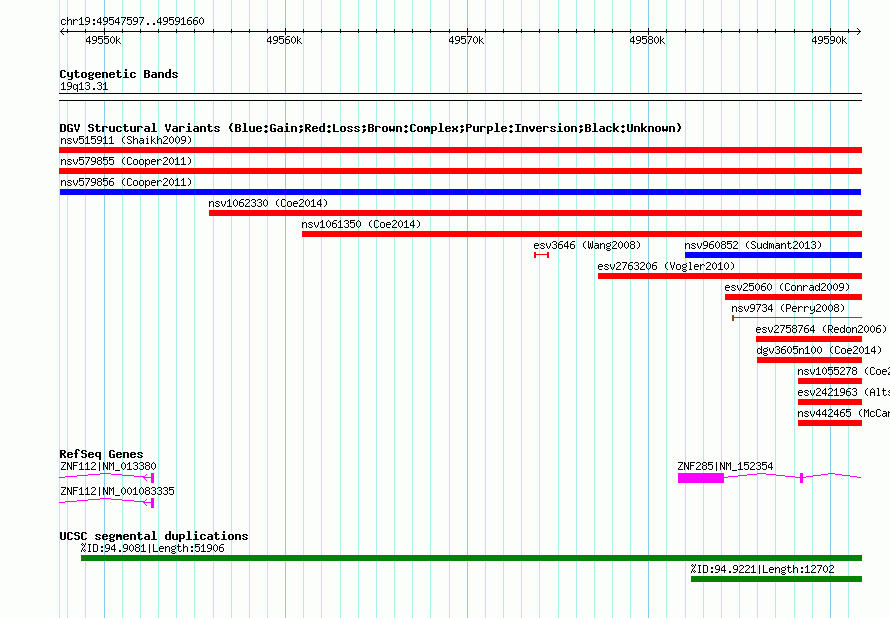Select the brown nsv9734 (Perry2008) complex variant
890x618 pixels.
click(x=797, y=318)
